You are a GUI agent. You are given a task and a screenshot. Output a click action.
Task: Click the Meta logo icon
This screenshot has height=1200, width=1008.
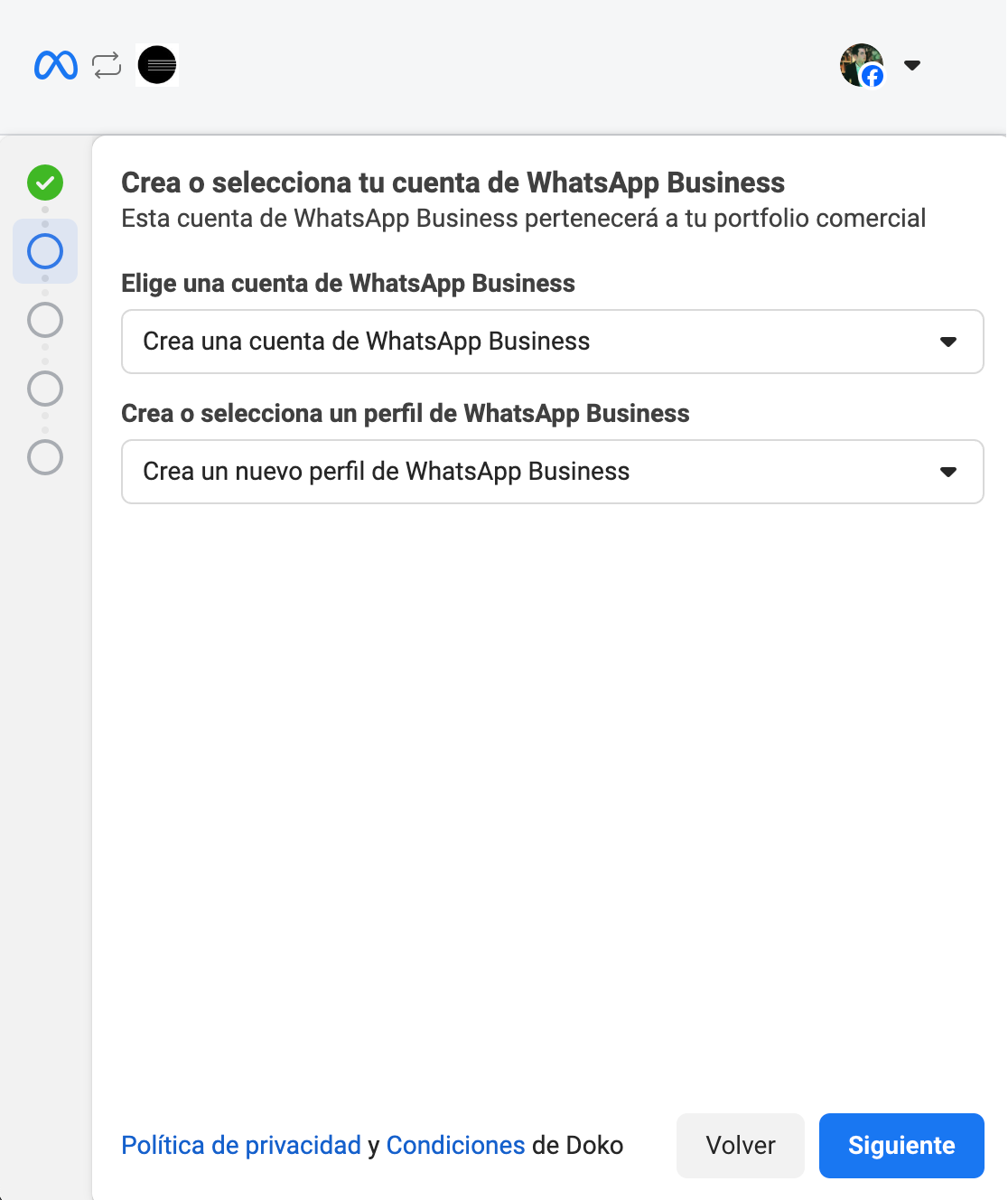click(x=56, y=65)
